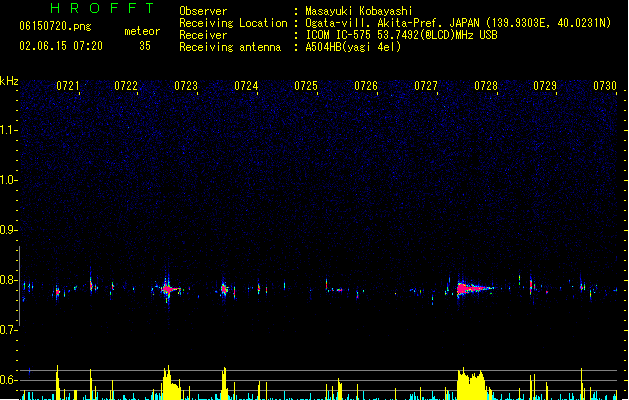
Task: Select the file name 06150720.png
Action: click(x=55, y=26)
